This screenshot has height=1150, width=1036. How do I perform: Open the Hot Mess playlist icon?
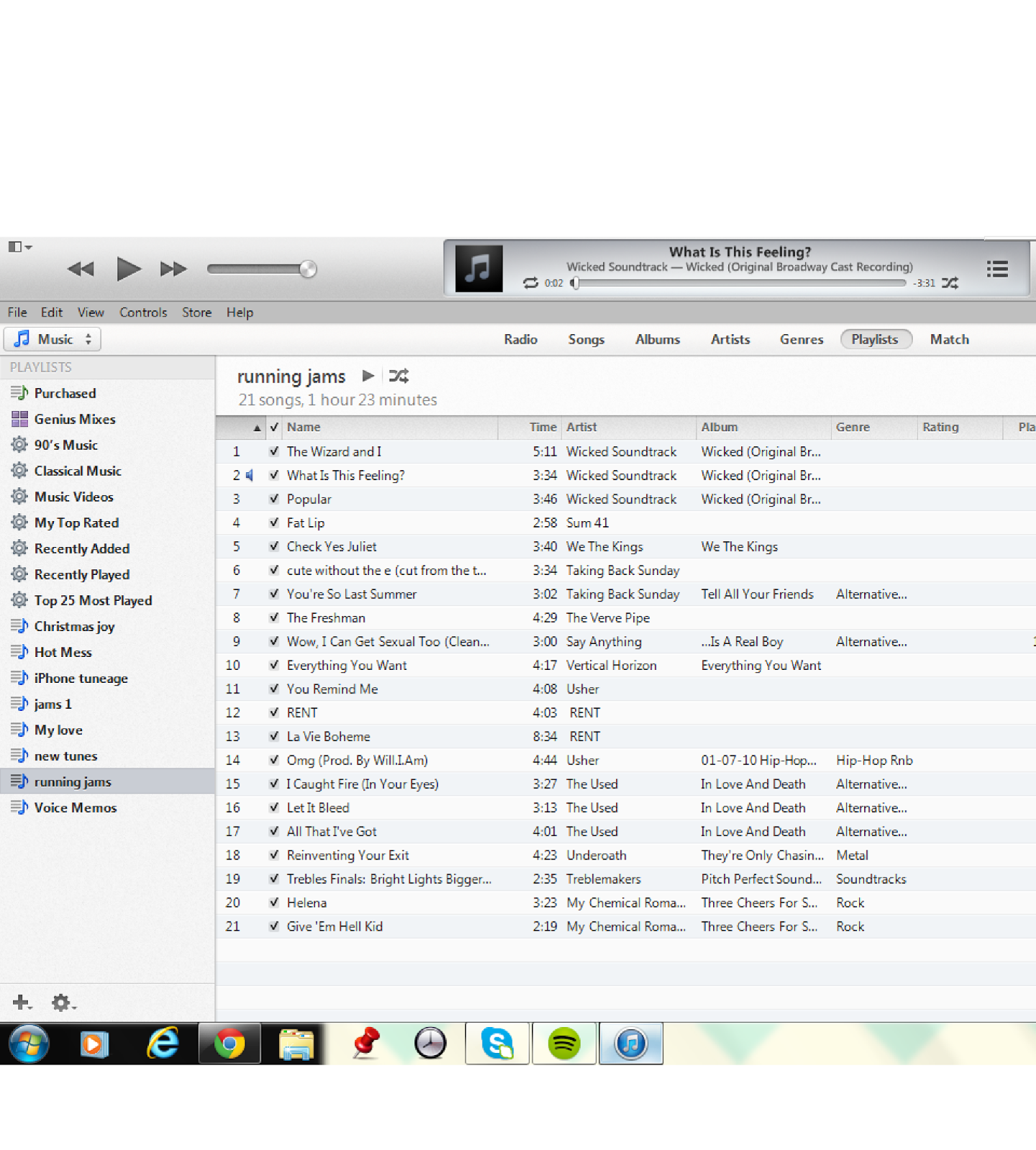[x=19, y=652]
